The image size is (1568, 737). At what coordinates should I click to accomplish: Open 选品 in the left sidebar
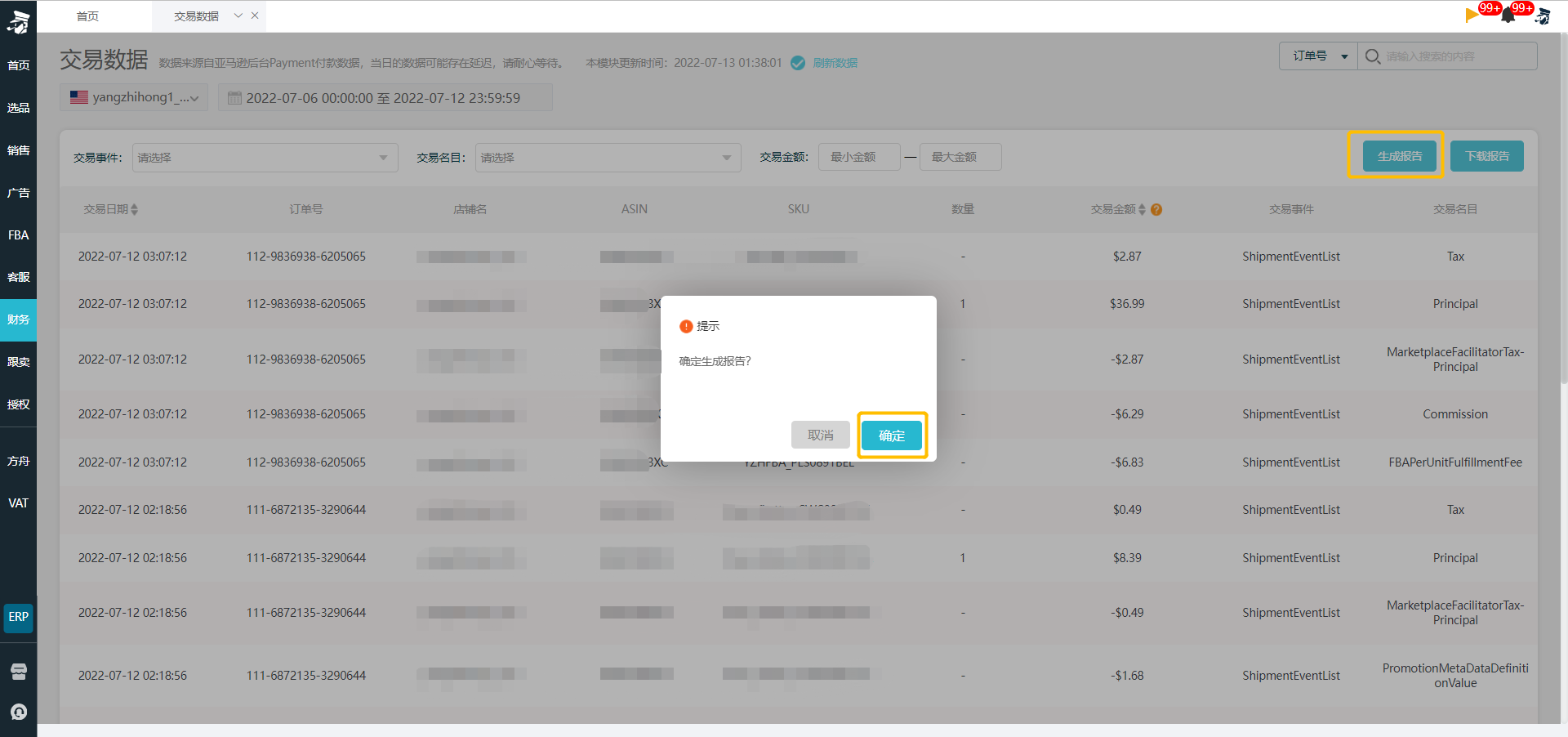pyautogui.click(x=18, y=108)
